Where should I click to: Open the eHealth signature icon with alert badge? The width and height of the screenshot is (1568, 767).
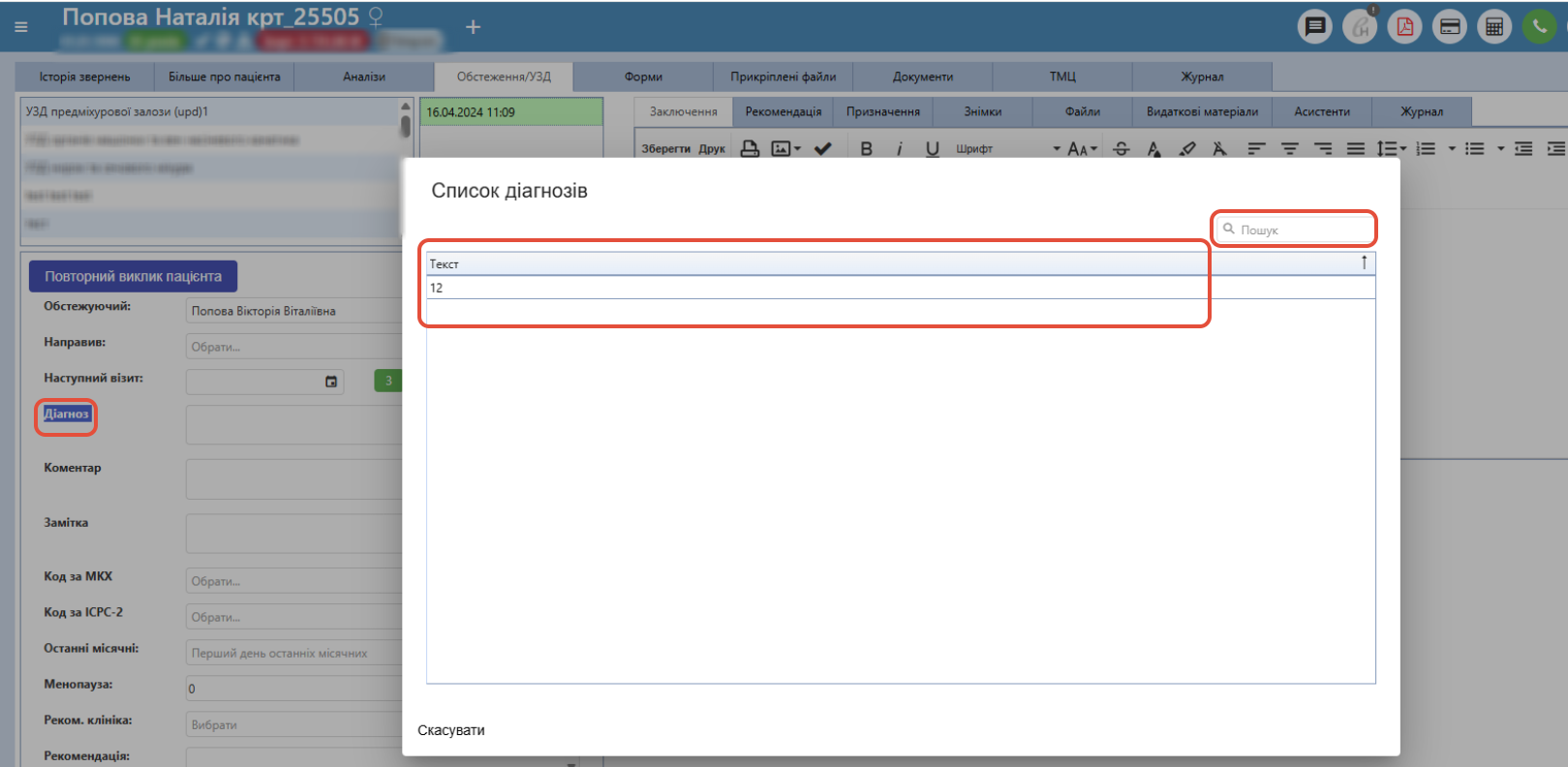pos(1360,26)
